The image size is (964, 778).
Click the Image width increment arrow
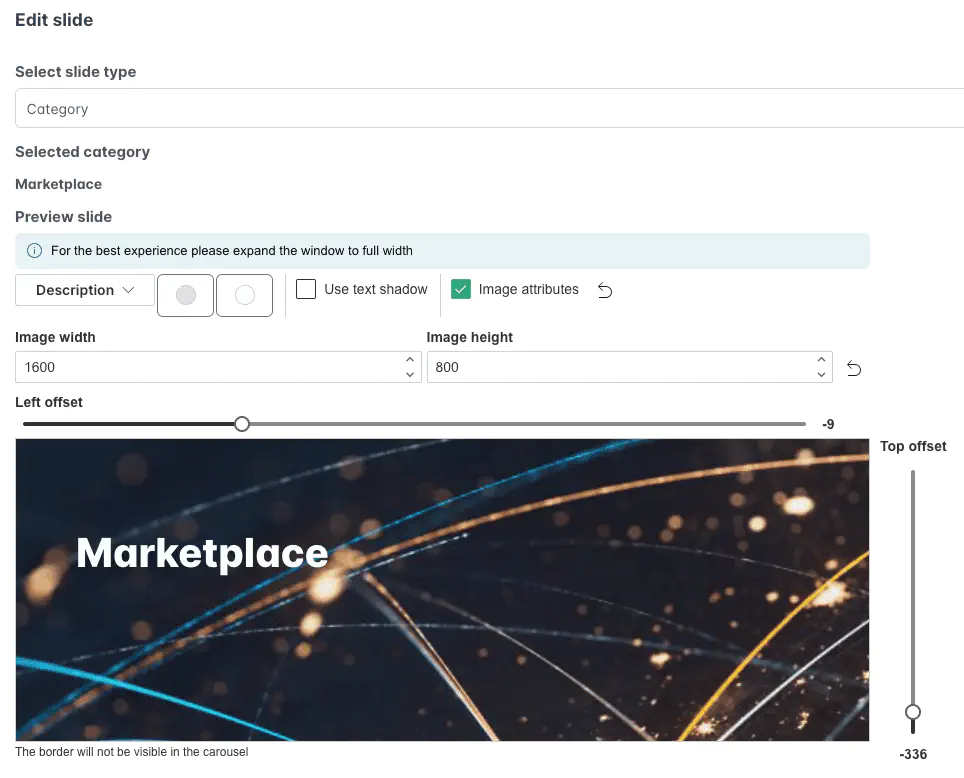coord(409,361)
